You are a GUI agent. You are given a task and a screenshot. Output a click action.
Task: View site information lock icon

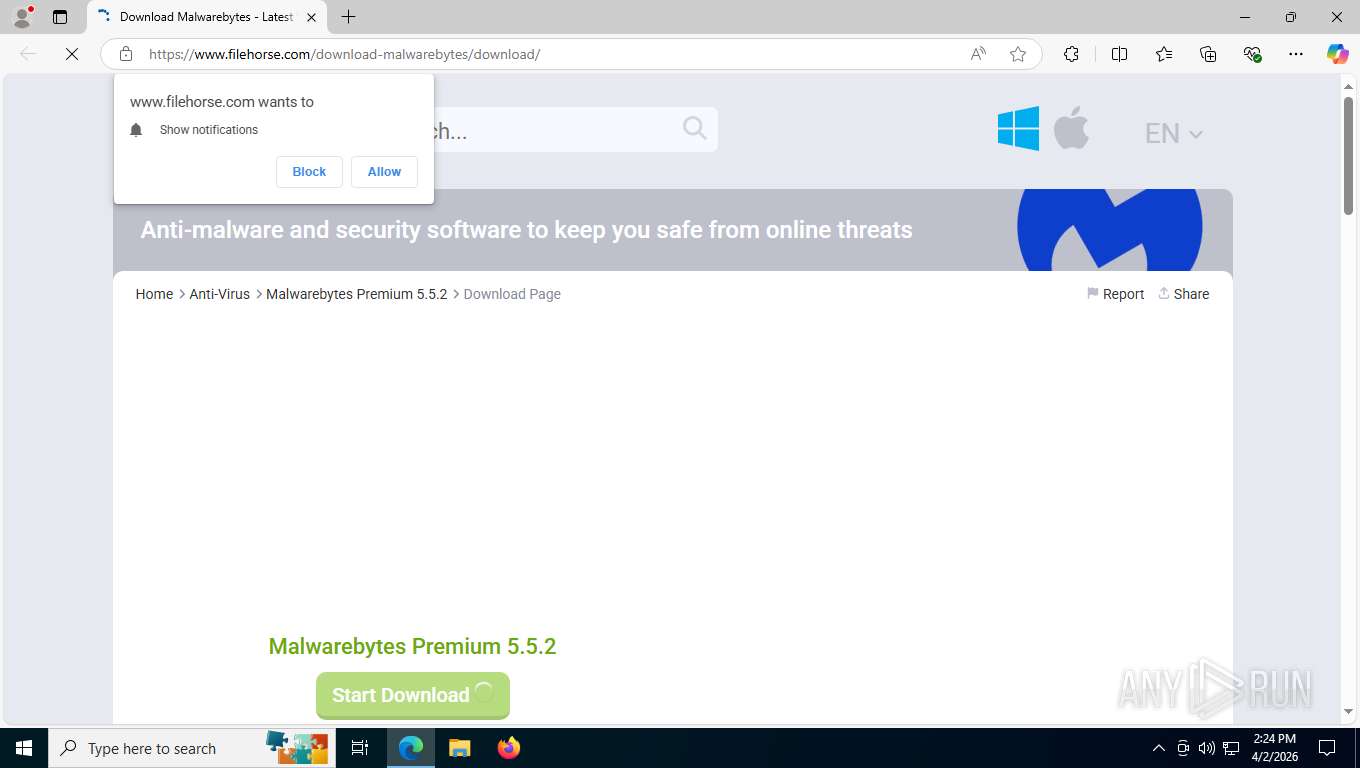(126, 54)
